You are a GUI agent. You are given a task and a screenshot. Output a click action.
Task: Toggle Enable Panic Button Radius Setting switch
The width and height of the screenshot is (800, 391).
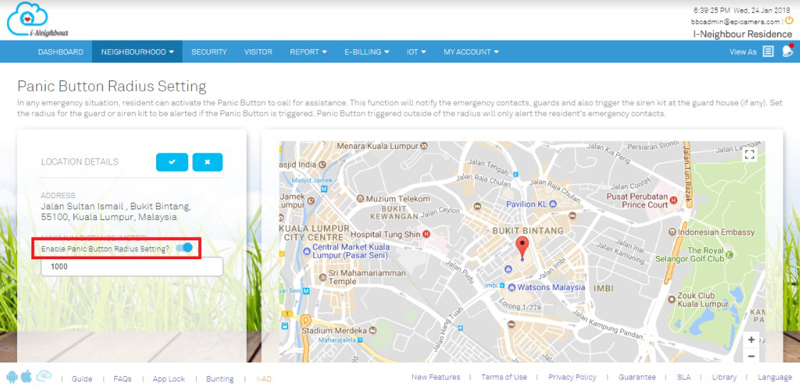coord(184,248)
